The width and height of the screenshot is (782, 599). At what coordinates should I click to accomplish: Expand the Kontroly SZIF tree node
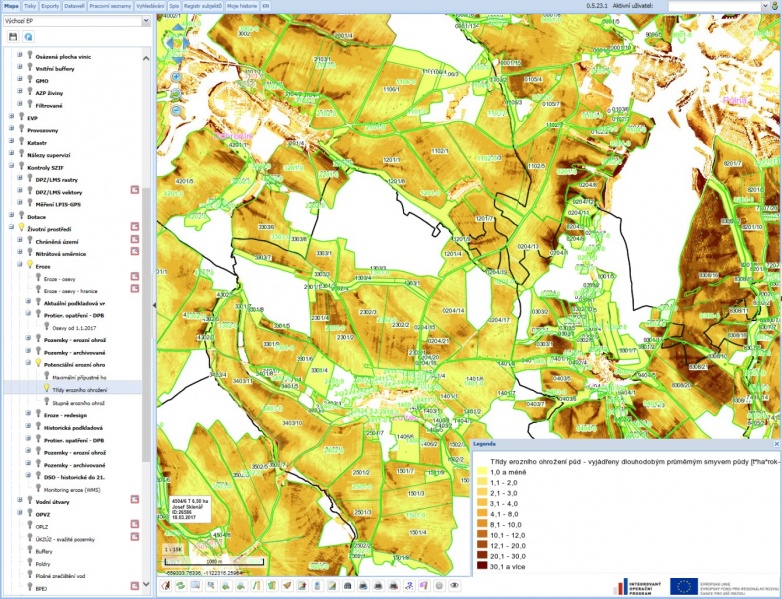[x=10, y=167]
